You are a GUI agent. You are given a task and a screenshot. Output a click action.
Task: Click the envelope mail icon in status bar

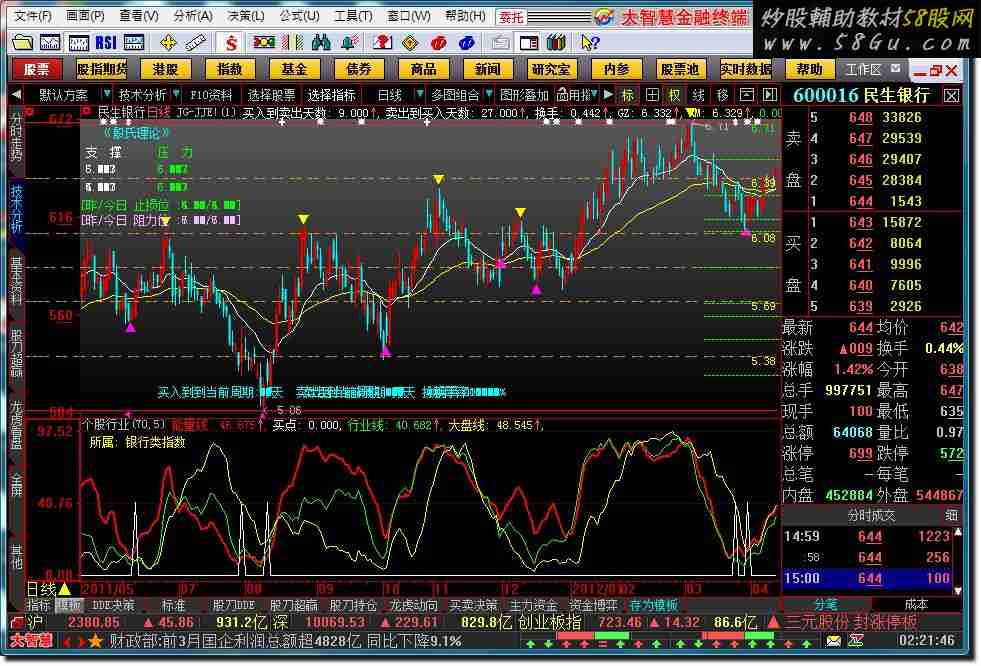tap(834, 640)
